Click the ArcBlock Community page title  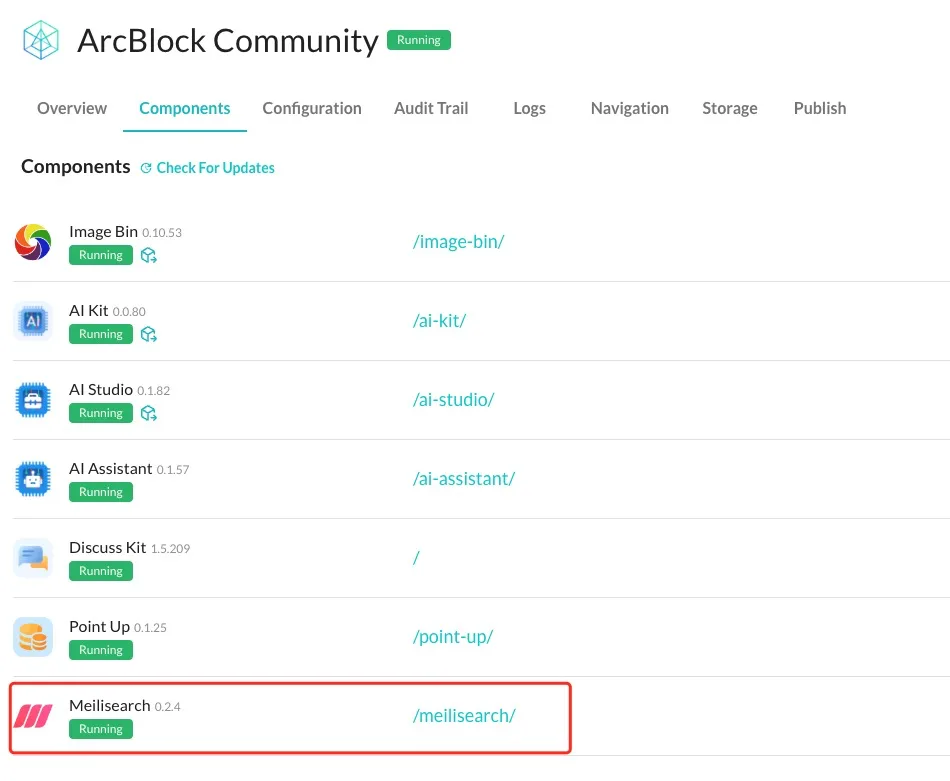(x=228, y=41)
